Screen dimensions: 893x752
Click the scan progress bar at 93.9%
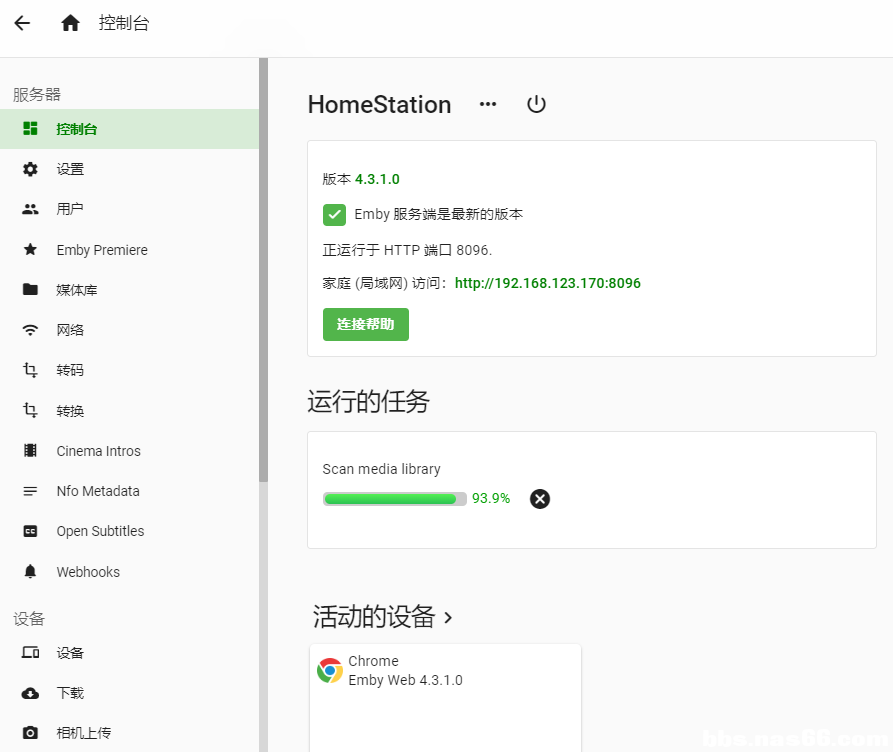click(x=395, y=499)
